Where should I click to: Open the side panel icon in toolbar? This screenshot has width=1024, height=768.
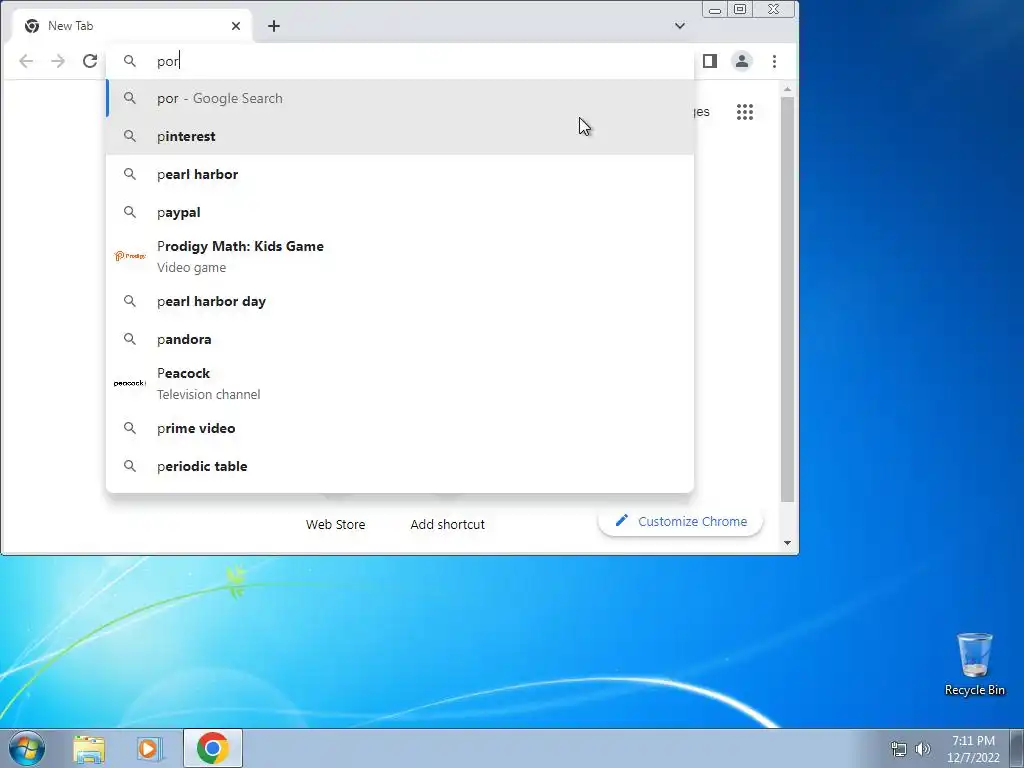click(710, 61)
